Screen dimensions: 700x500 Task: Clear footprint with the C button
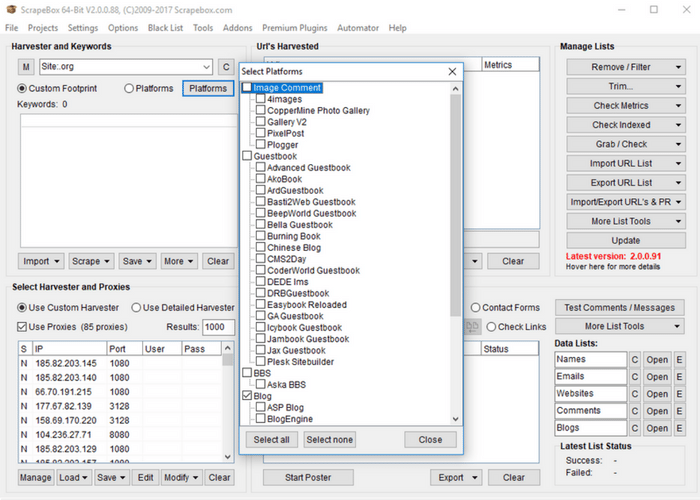click(226, 67)
